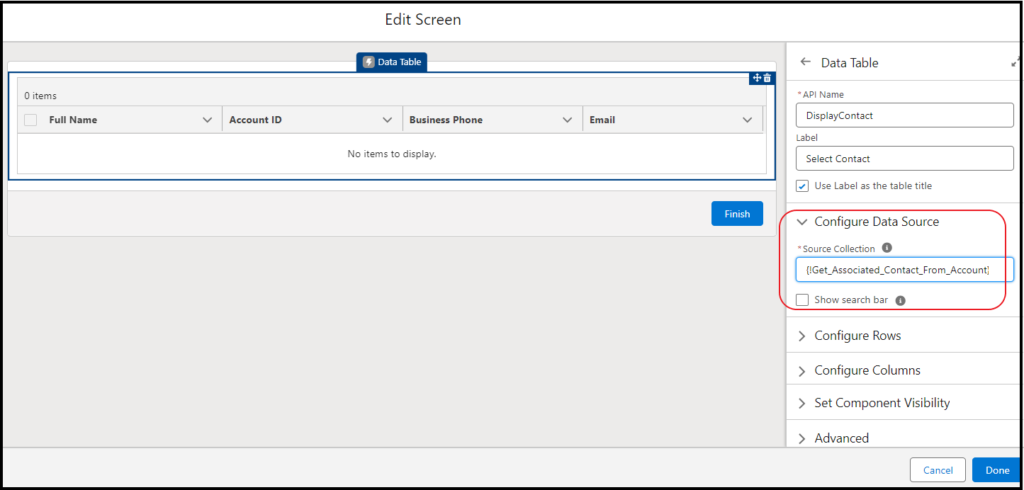This screenshot has width=1024, height=490.
Task: Click the Label field containing Select Contact
Action: 904,158
